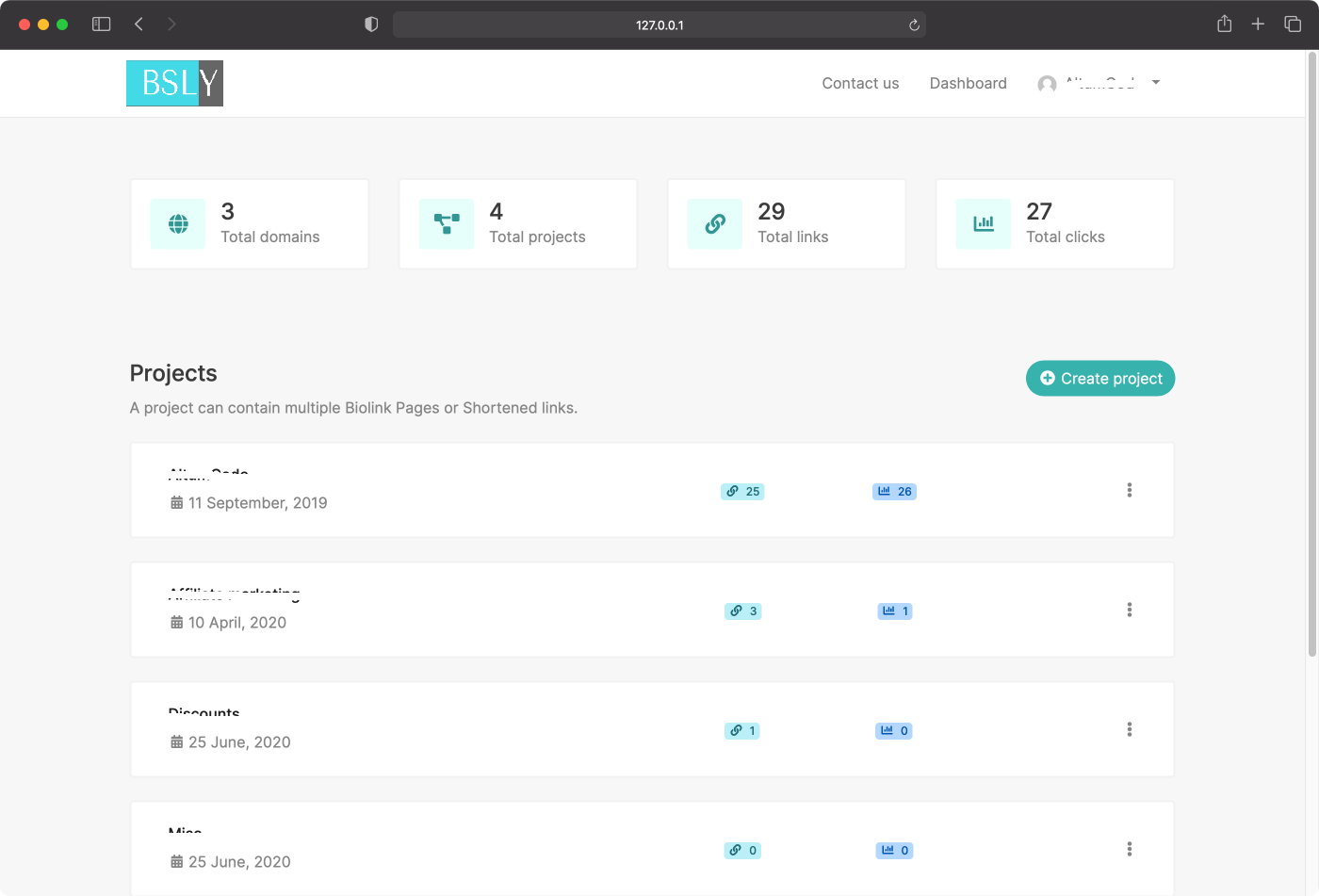The image size is (1319, 896).
Task: Click the globe icon for Total domains
Action: click(178, 223)
